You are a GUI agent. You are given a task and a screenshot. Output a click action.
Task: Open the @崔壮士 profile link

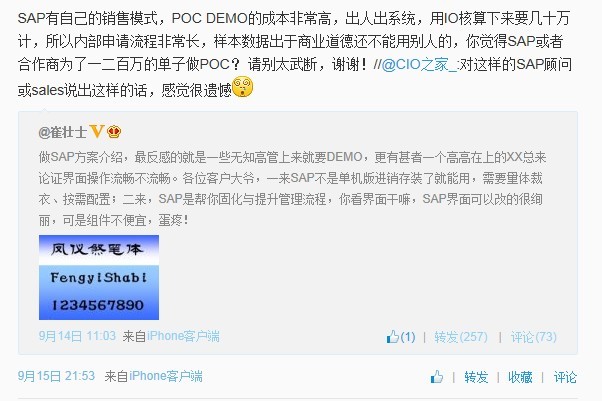[63, 132]
